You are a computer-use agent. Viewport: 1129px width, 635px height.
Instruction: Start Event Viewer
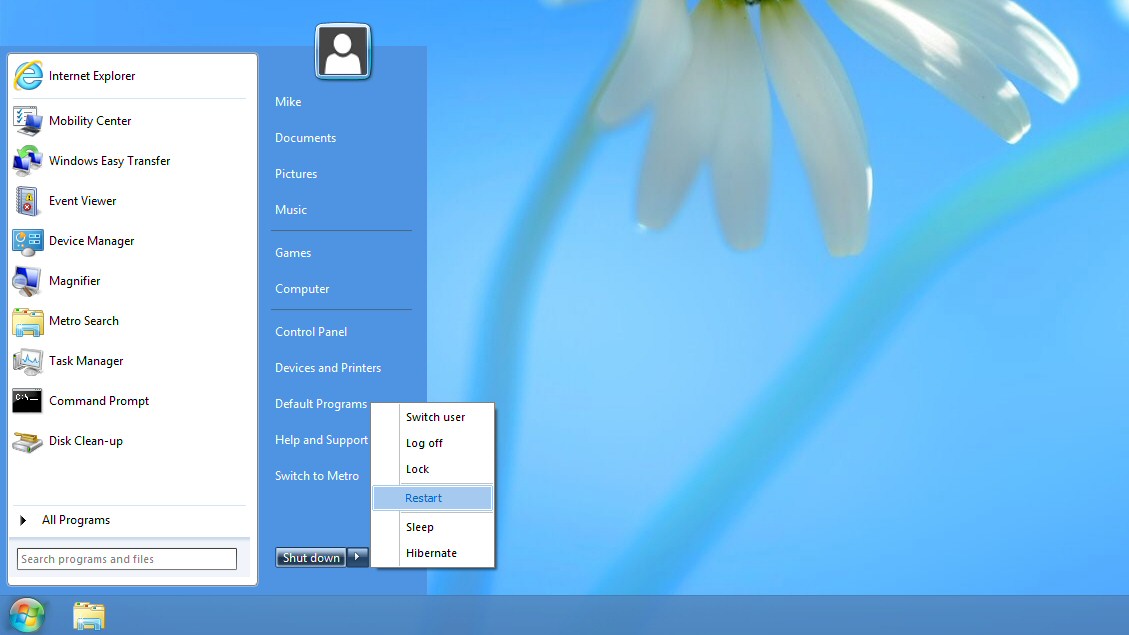click(x=82, y=200)
